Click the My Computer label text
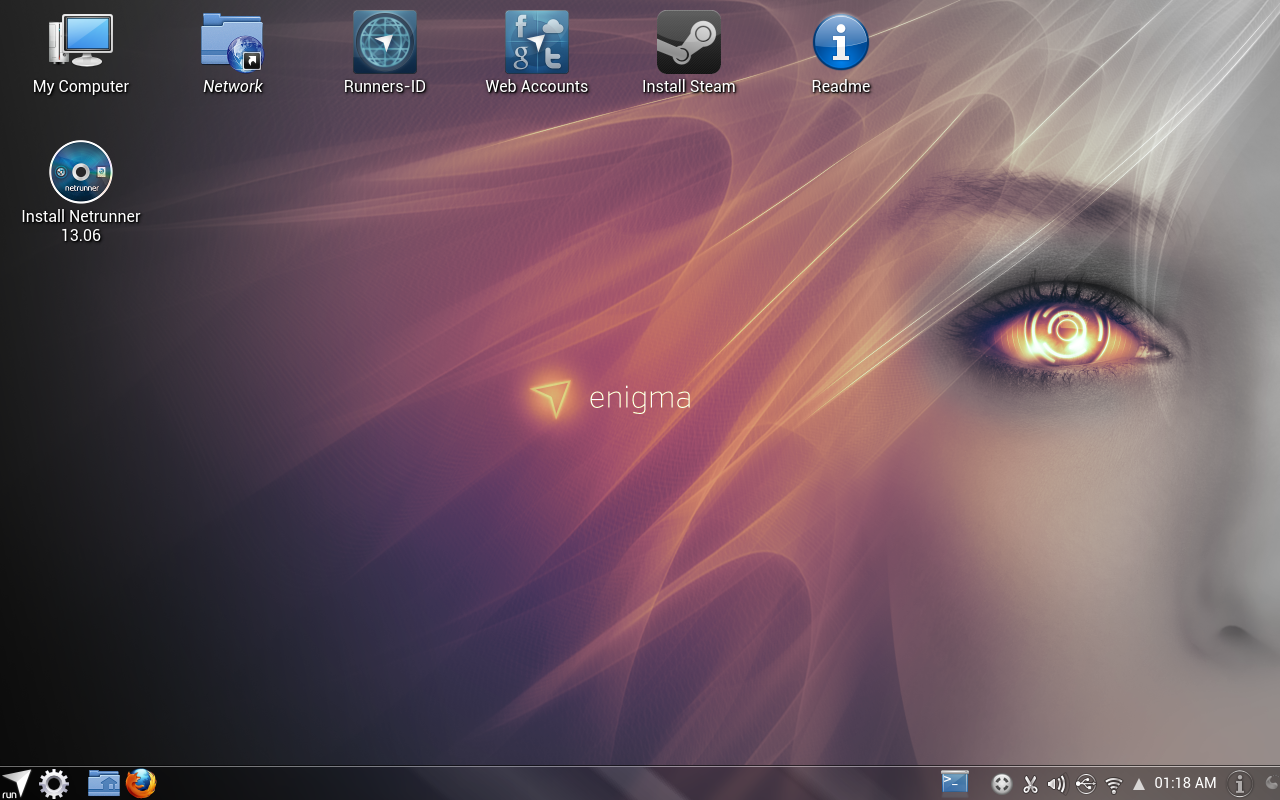 pos(81,87)
